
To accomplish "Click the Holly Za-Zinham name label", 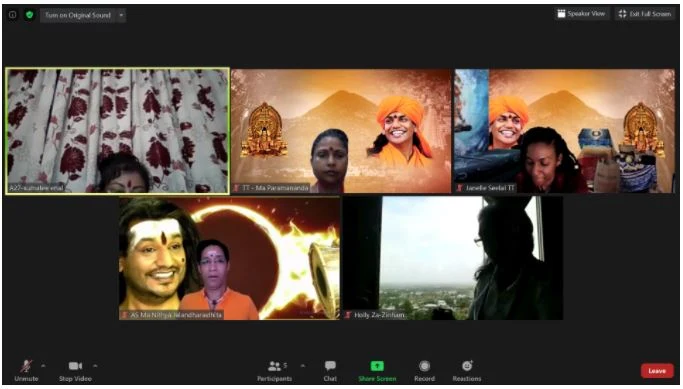I will pos(379,315).
